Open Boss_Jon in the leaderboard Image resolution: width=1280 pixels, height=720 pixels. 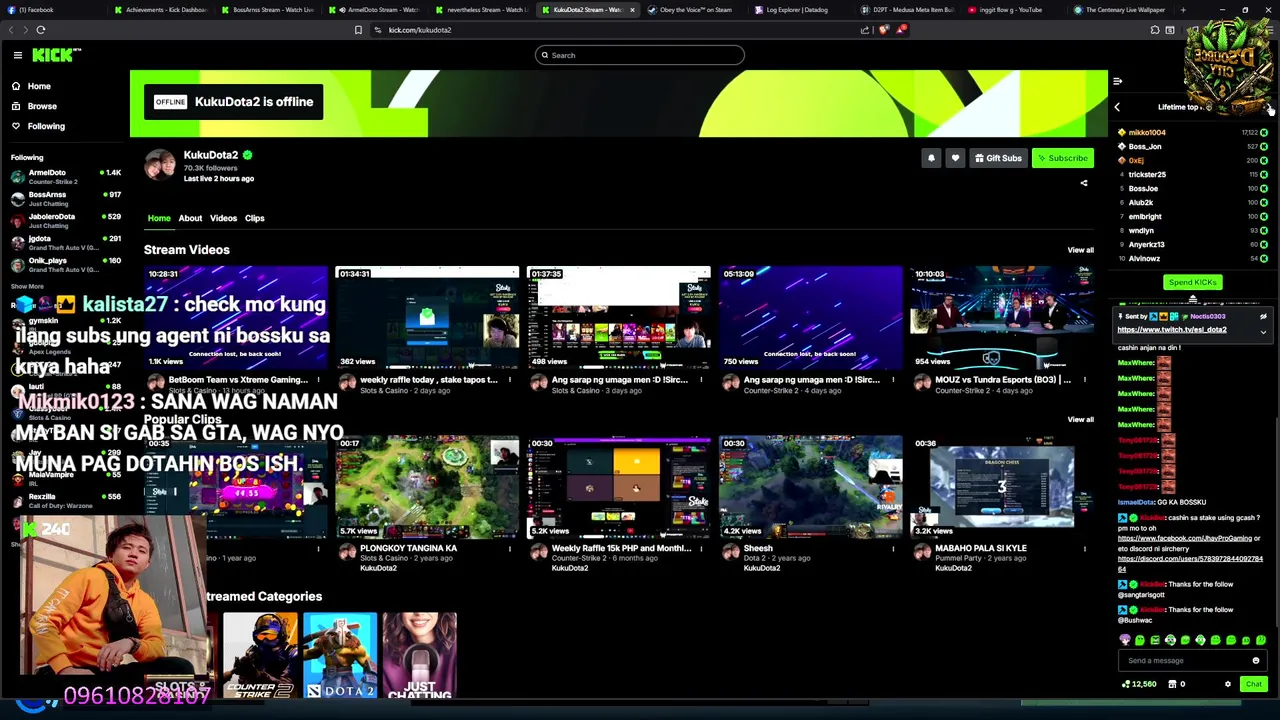point(1145,146)
